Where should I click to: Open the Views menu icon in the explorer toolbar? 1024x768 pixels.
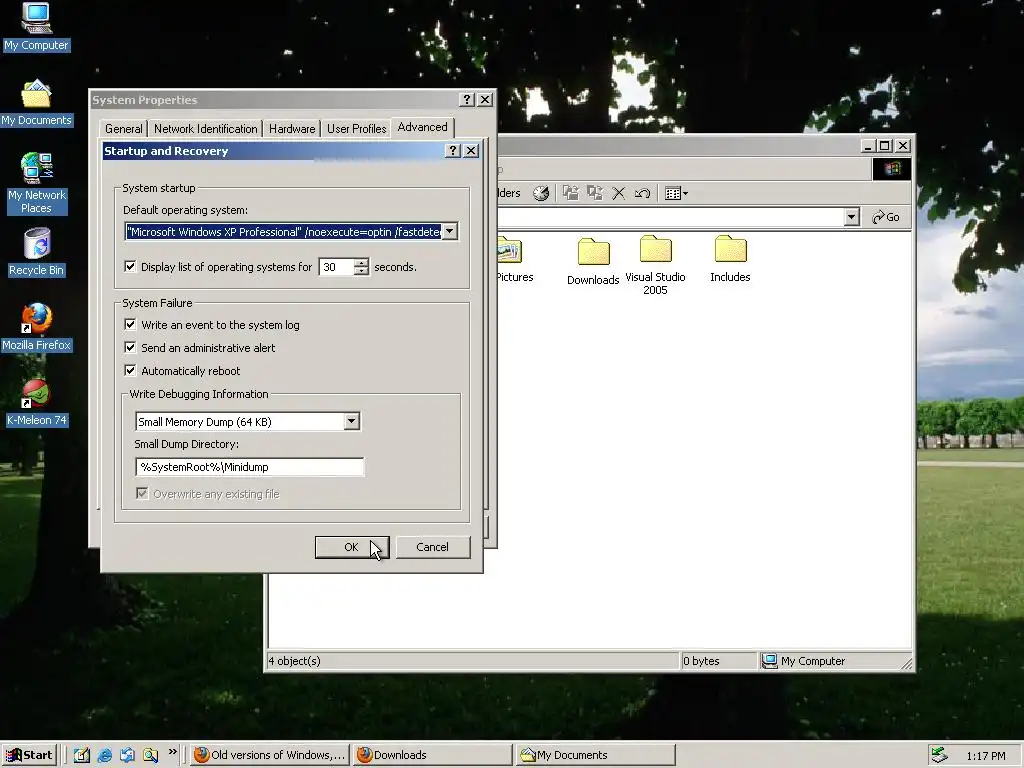pyautogui.click(x=676, y=193)
